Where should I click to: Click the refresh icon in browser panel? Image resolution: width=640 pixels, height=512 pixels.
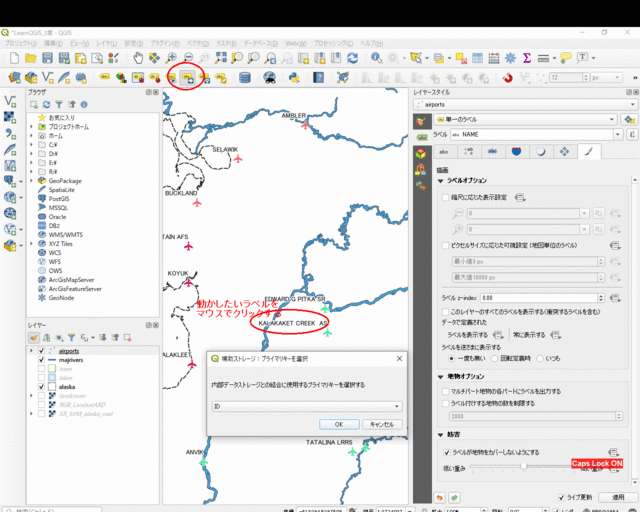(x=46, y=104)
